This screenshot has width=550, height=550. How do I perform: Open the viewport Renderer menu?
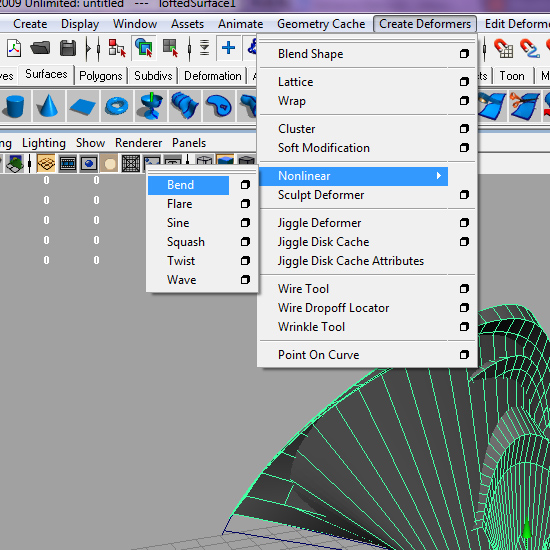pos(139,143)
